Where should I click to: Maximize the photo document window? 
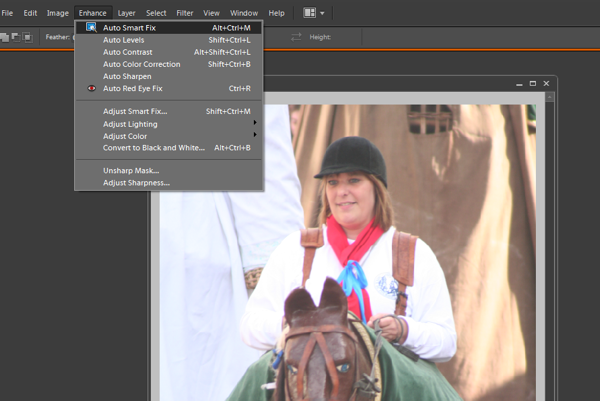(532, 83)
